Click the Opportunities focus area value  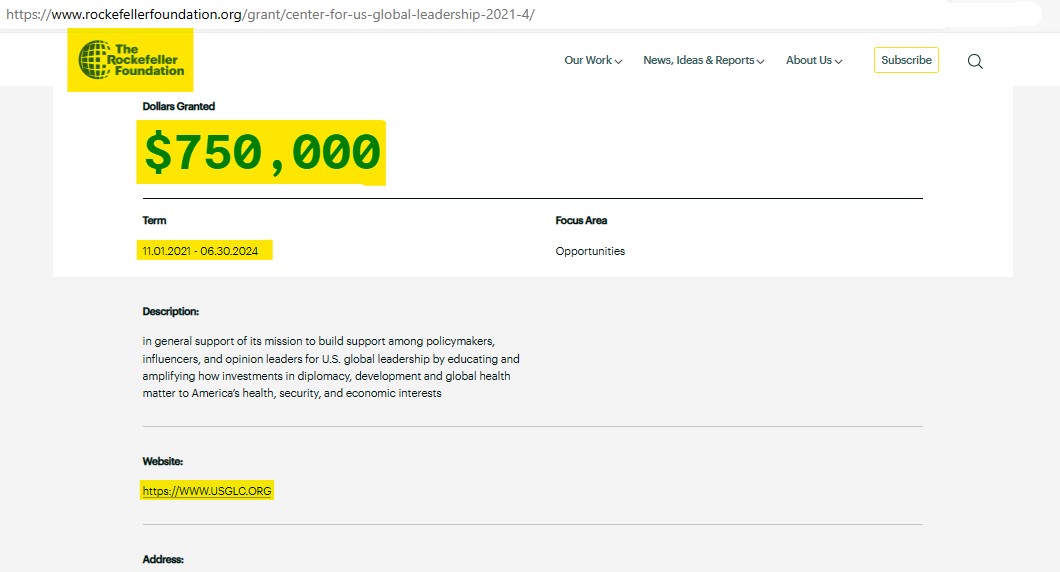click(x=590, y=251)
